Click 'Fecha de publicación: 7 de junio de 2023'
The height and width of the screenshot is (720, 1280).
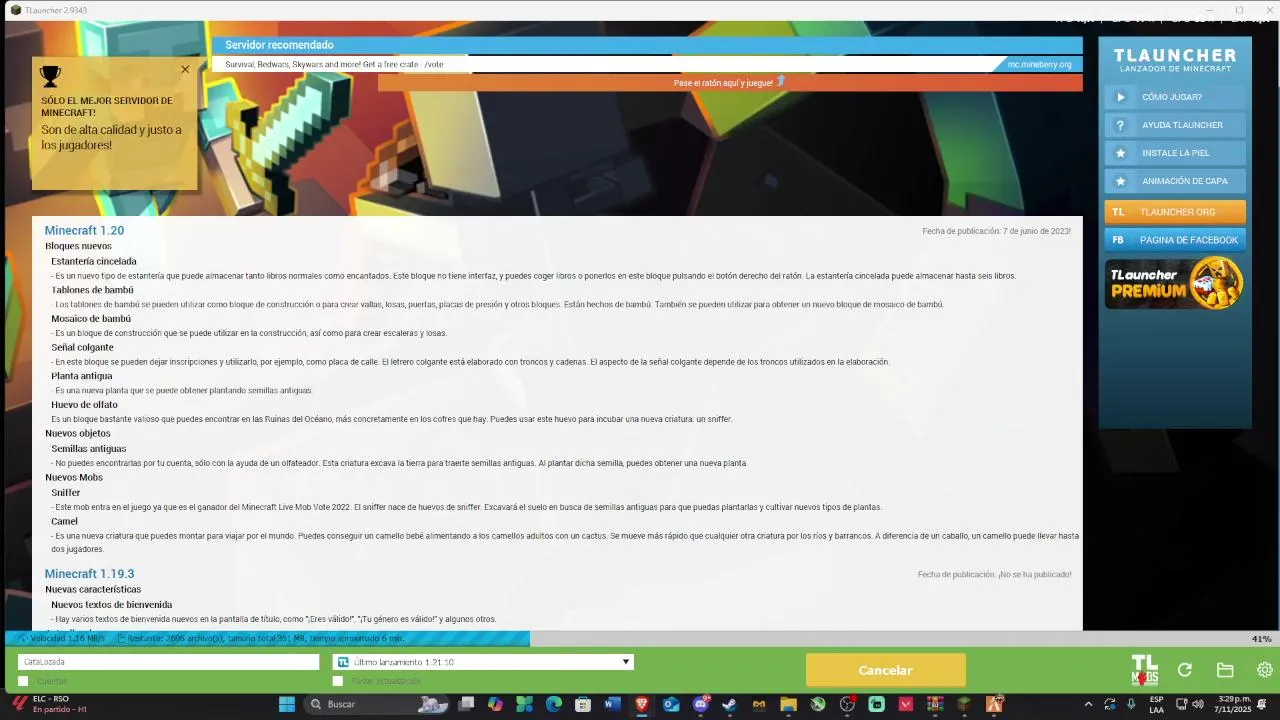tap(996, 231)
